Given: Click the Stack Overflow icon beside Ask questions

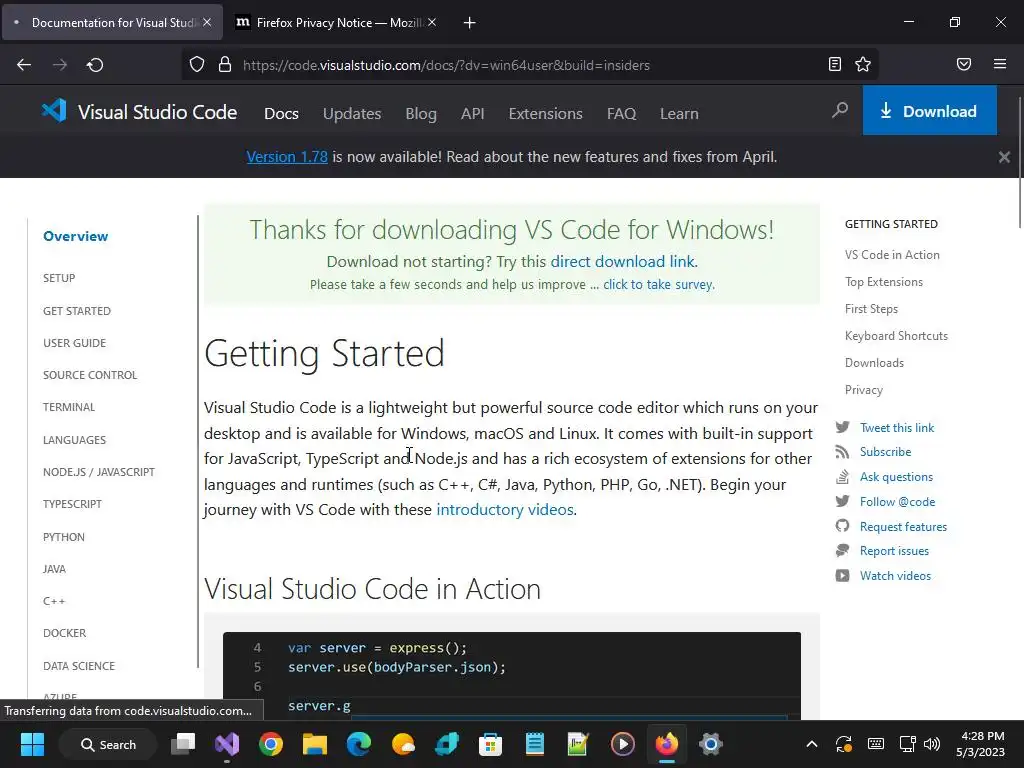Looking at the screenshot, I should (x=842, y=477).
